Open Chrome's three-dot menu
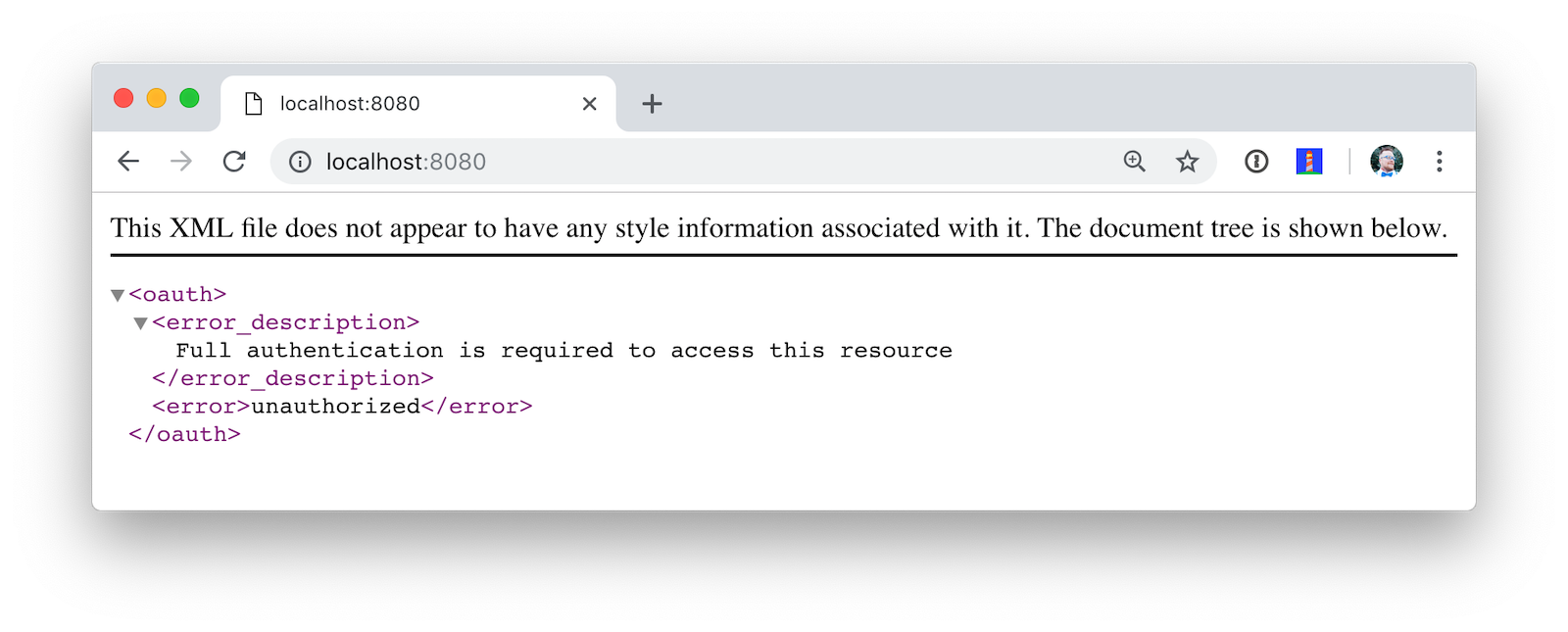The image size is (1568, 632). click(1439, 162)
